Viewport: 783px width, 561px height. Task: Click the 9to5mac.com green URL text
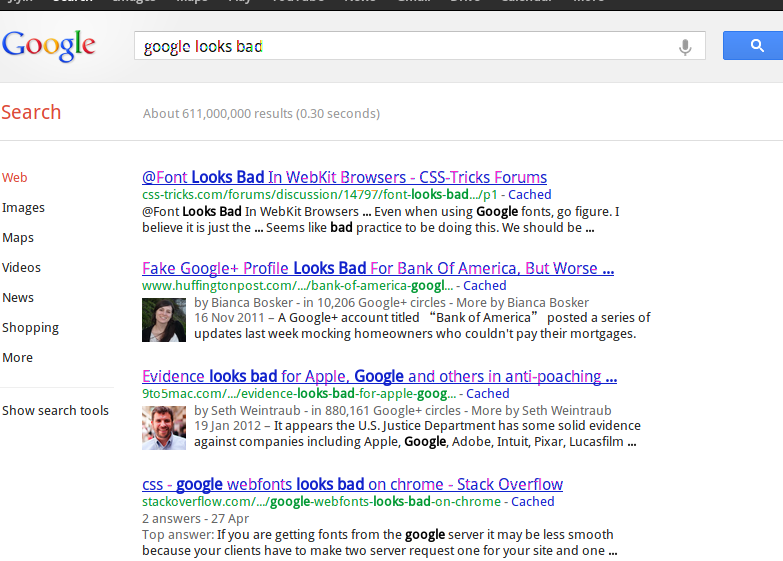(x=299, y=393)
